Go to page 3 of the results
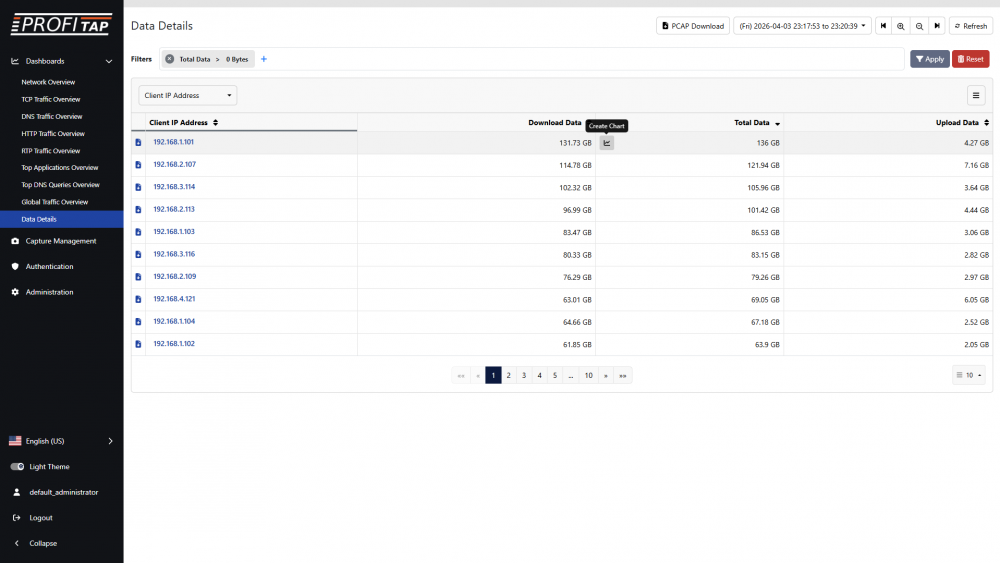 524,376
